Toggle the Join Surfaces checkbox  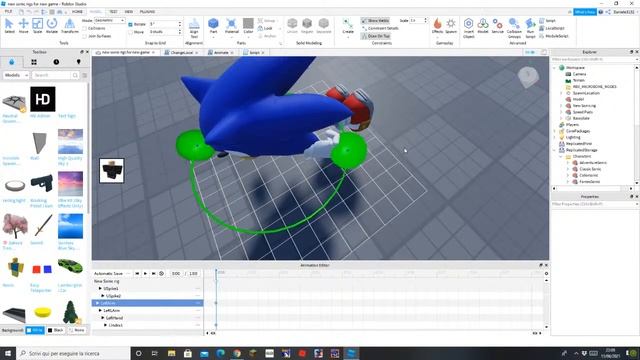click(85, 36)
